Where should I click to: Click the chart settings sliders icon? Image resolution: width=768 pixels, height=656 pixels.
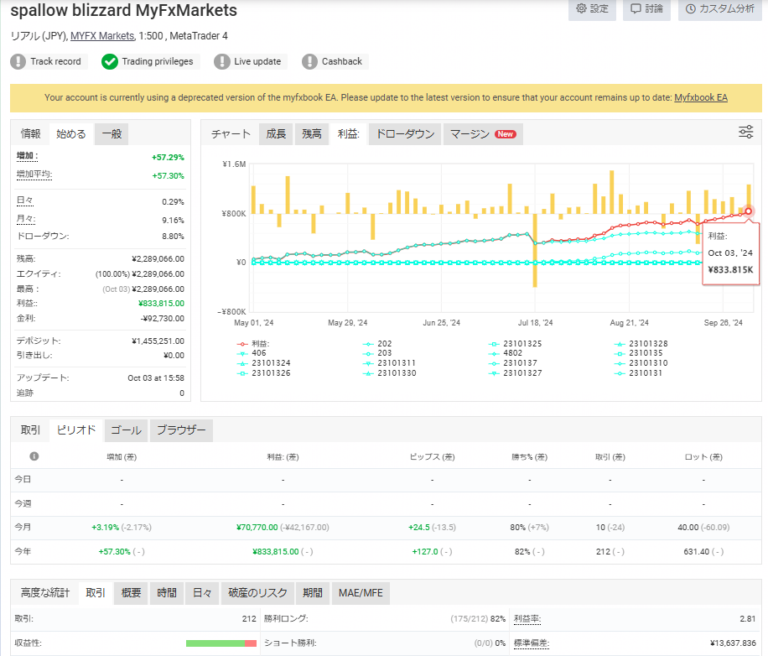click(746, 132)
